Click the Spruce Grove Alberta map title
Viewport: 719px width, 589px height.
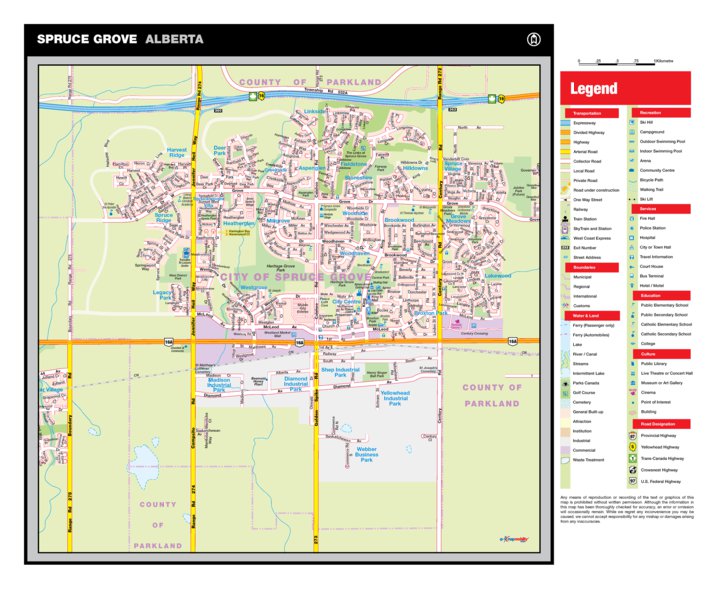(x=120, y=39)
